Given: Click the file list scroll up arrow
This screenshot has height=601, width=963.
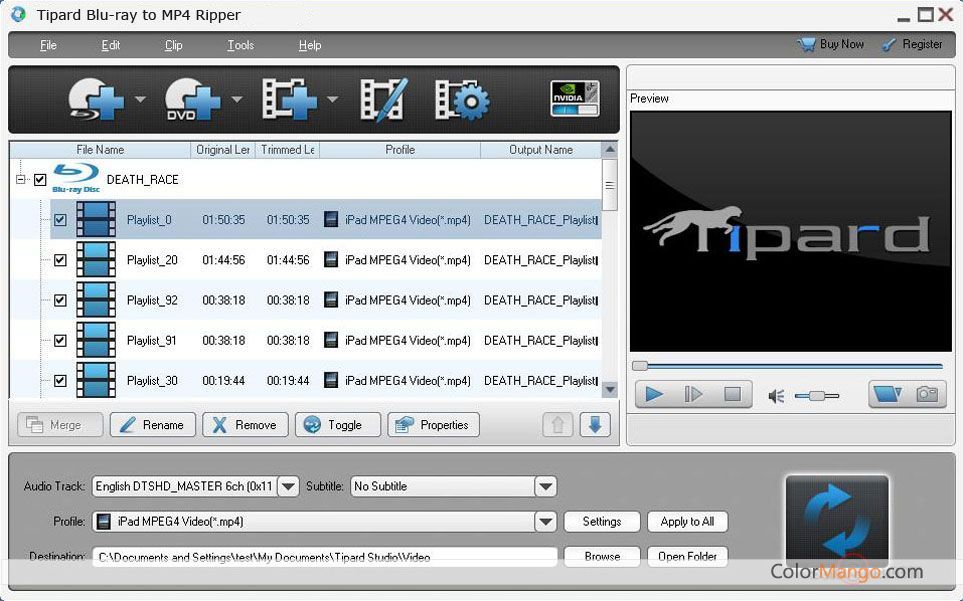Looking at the screenshot, I should (609, 149).
